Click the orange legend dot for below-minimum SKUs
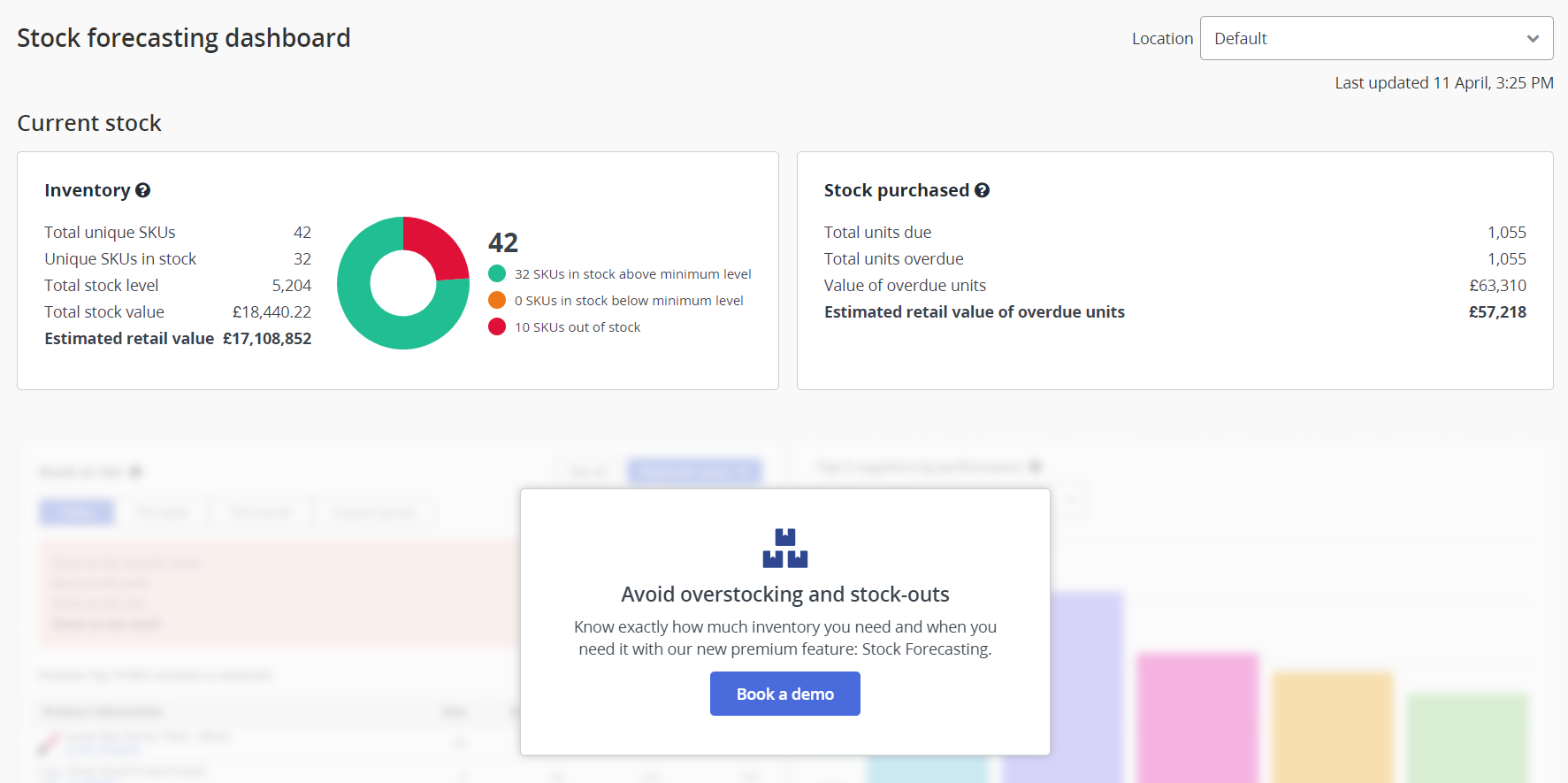This screenshot has height=783, width=1568. 497,301
